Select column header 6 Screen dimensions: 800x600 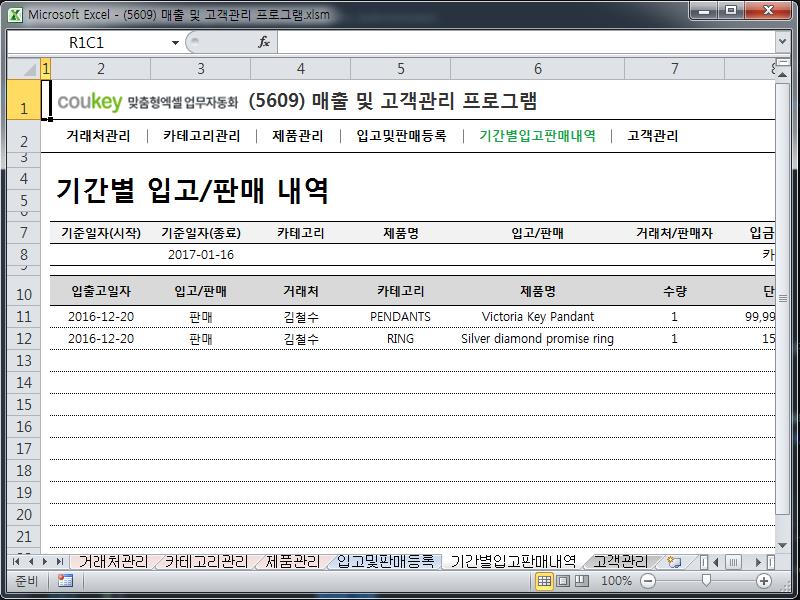(x=538, y=68)
